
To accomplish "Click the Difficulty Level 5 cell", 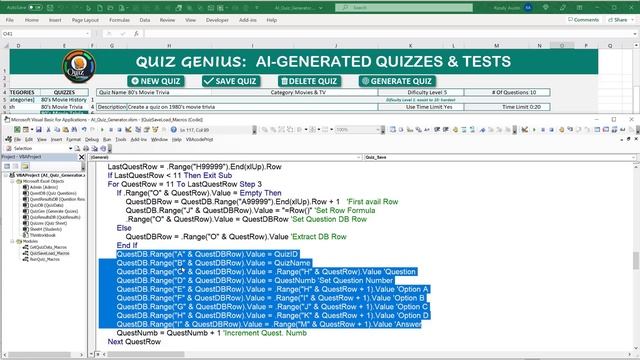I will click(421, 93).
